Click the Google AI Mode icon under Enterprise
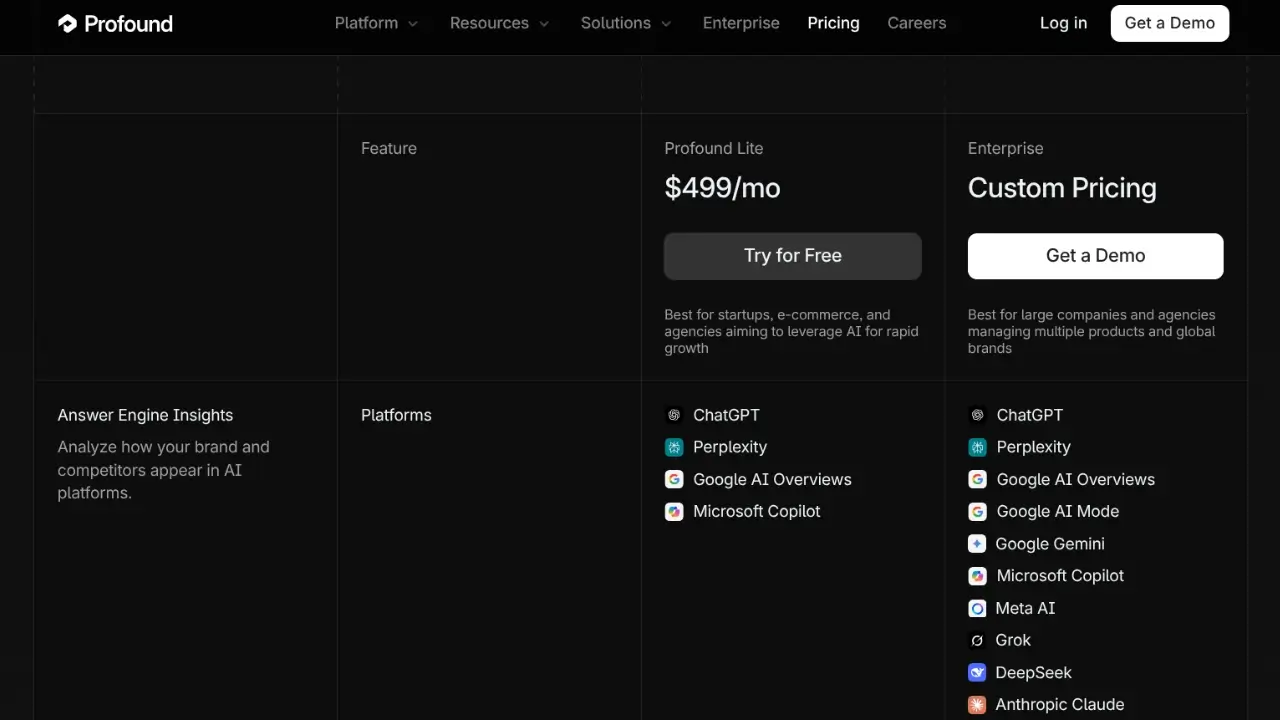This screenshot has height=720, width=1280. 978,511
